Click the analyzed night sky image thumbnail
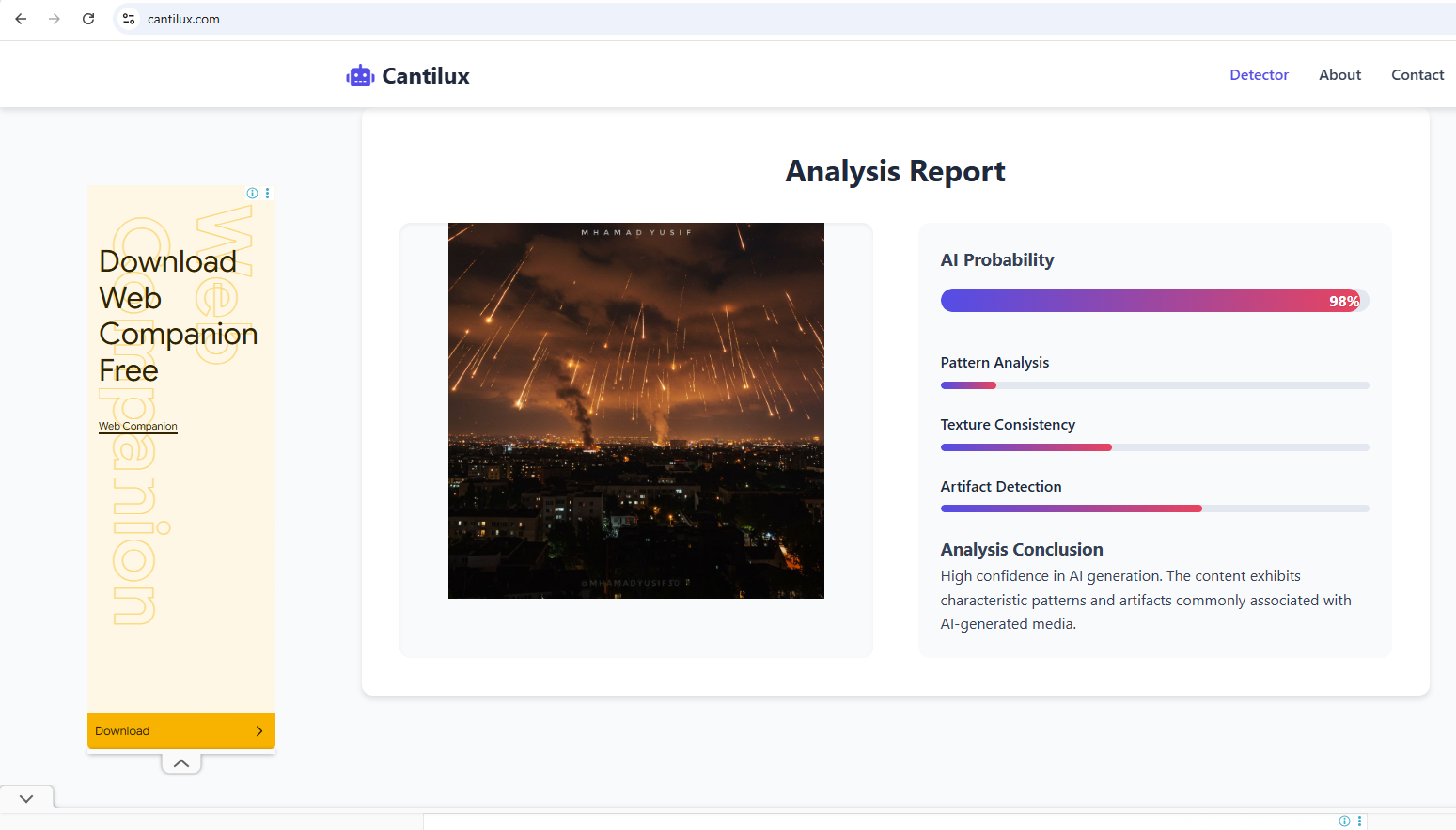Image resolution: width=1456 pixels, height=830 pixels. (636, 411)
